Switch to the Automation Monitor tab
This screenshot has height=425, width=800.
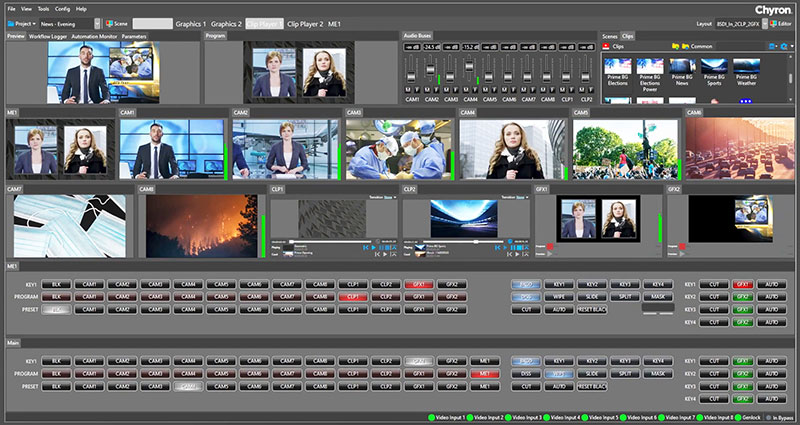click(94, 35)
